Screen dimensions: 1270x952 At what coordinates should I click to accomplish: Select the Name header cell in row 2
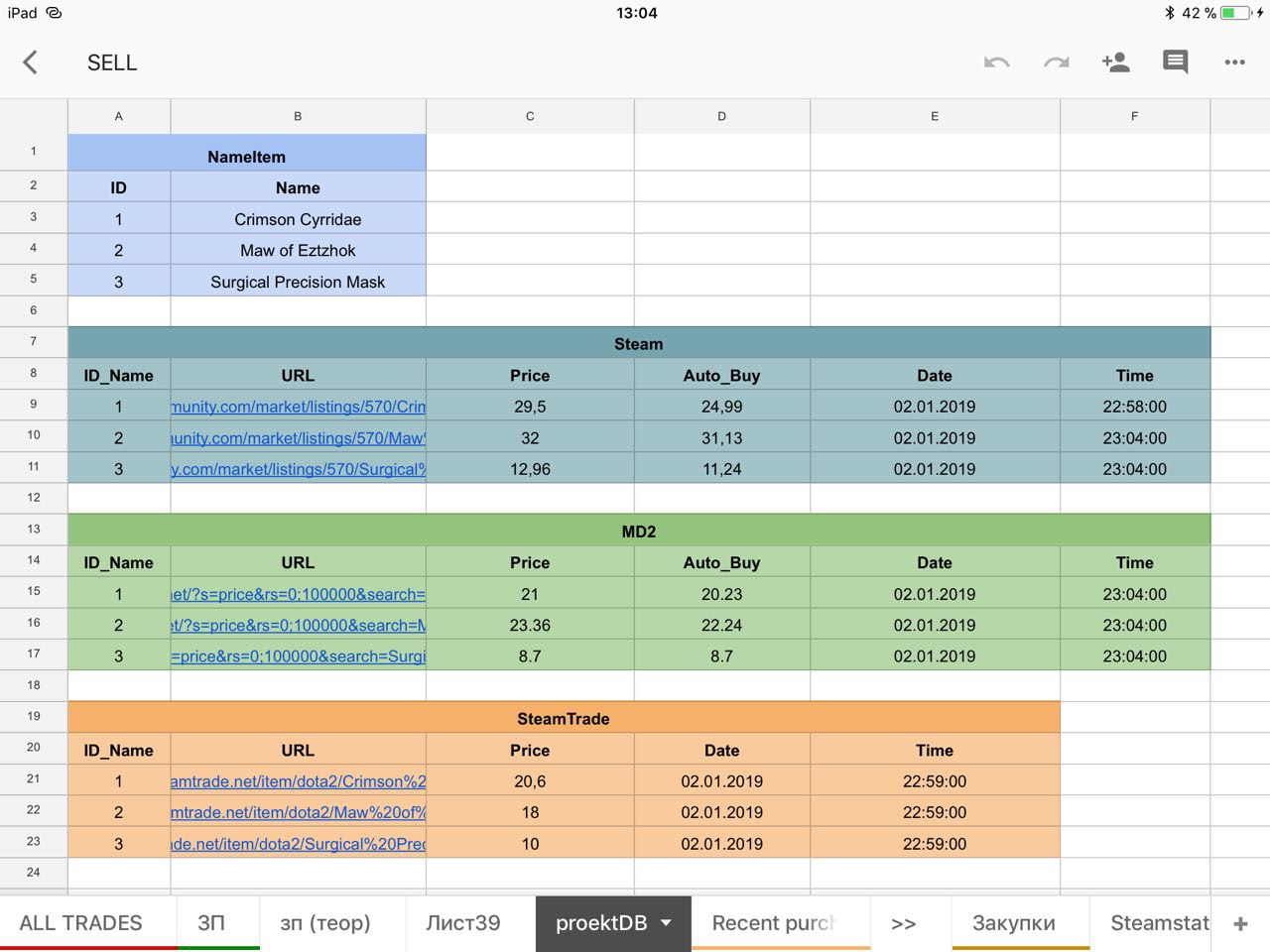[298, 187]
